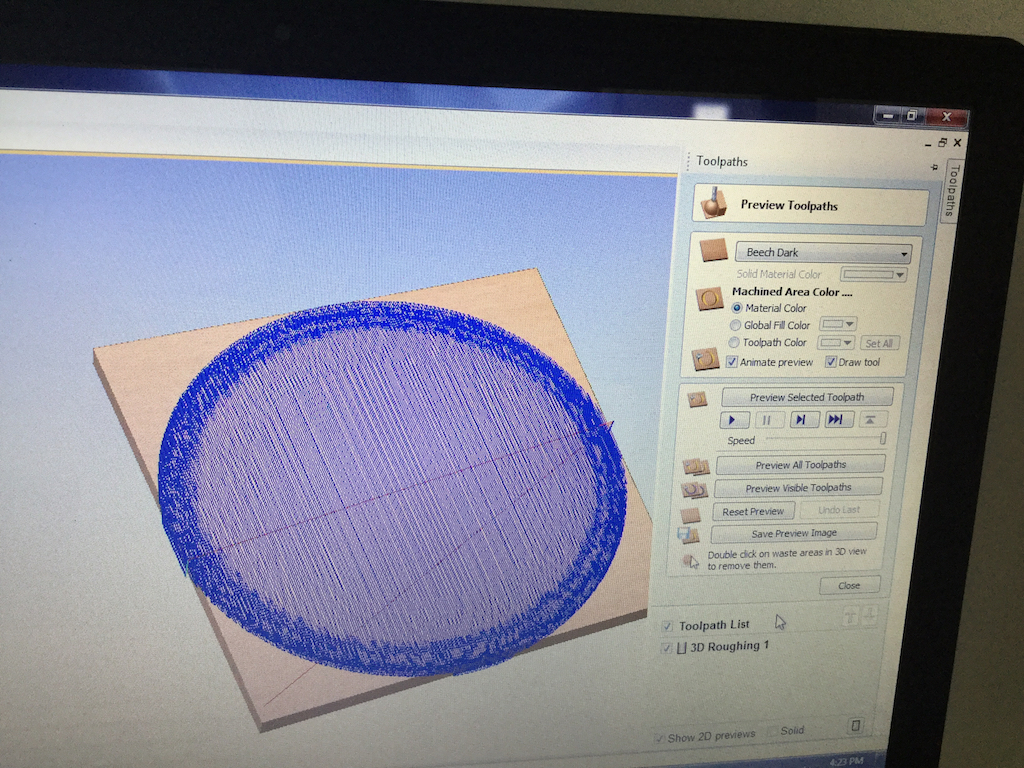This screenshot has width=1024, height=768.
Task: Move the toolpath down in the list
Action: [869, 615]
